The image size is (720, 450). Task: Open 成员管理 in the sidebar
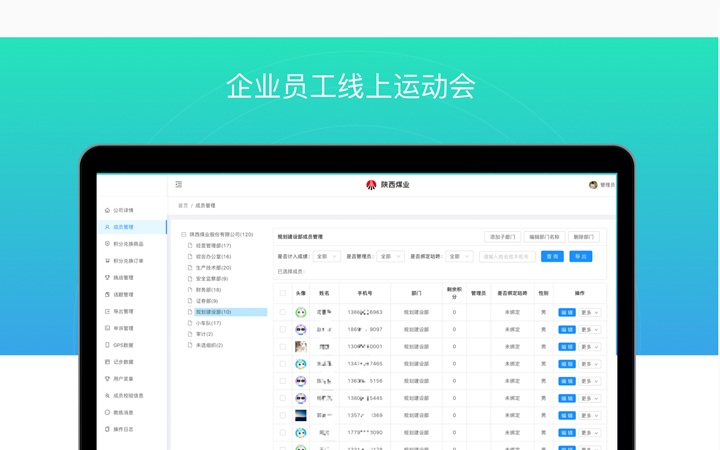[x=132, y=227]
